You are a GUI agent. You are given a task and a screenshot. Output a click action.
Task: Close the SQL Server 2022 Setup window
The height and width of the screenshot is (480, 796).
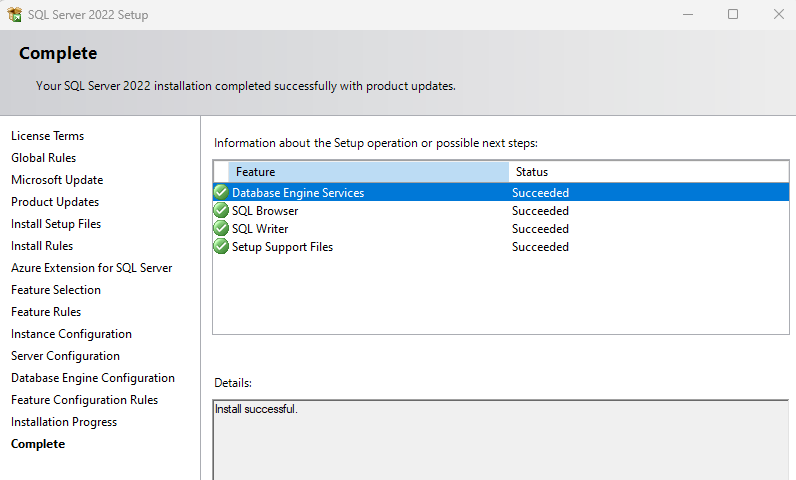pos(779,14)
